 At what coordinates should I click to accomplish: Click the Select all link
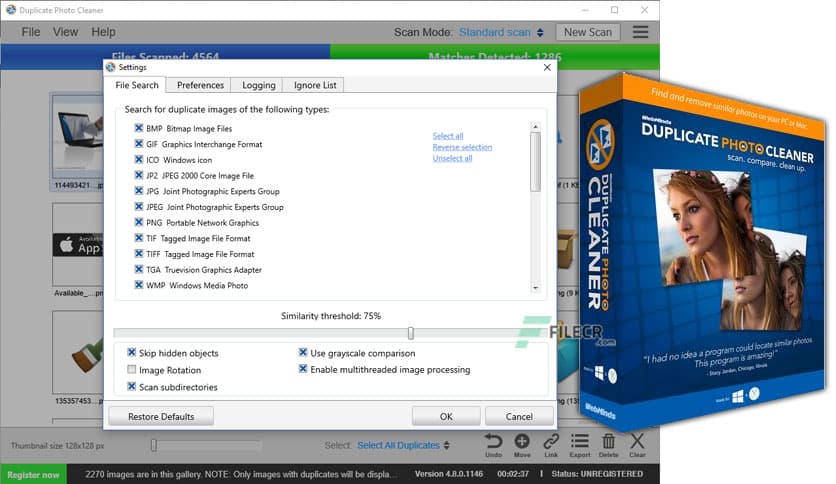[x=448, y=136]
